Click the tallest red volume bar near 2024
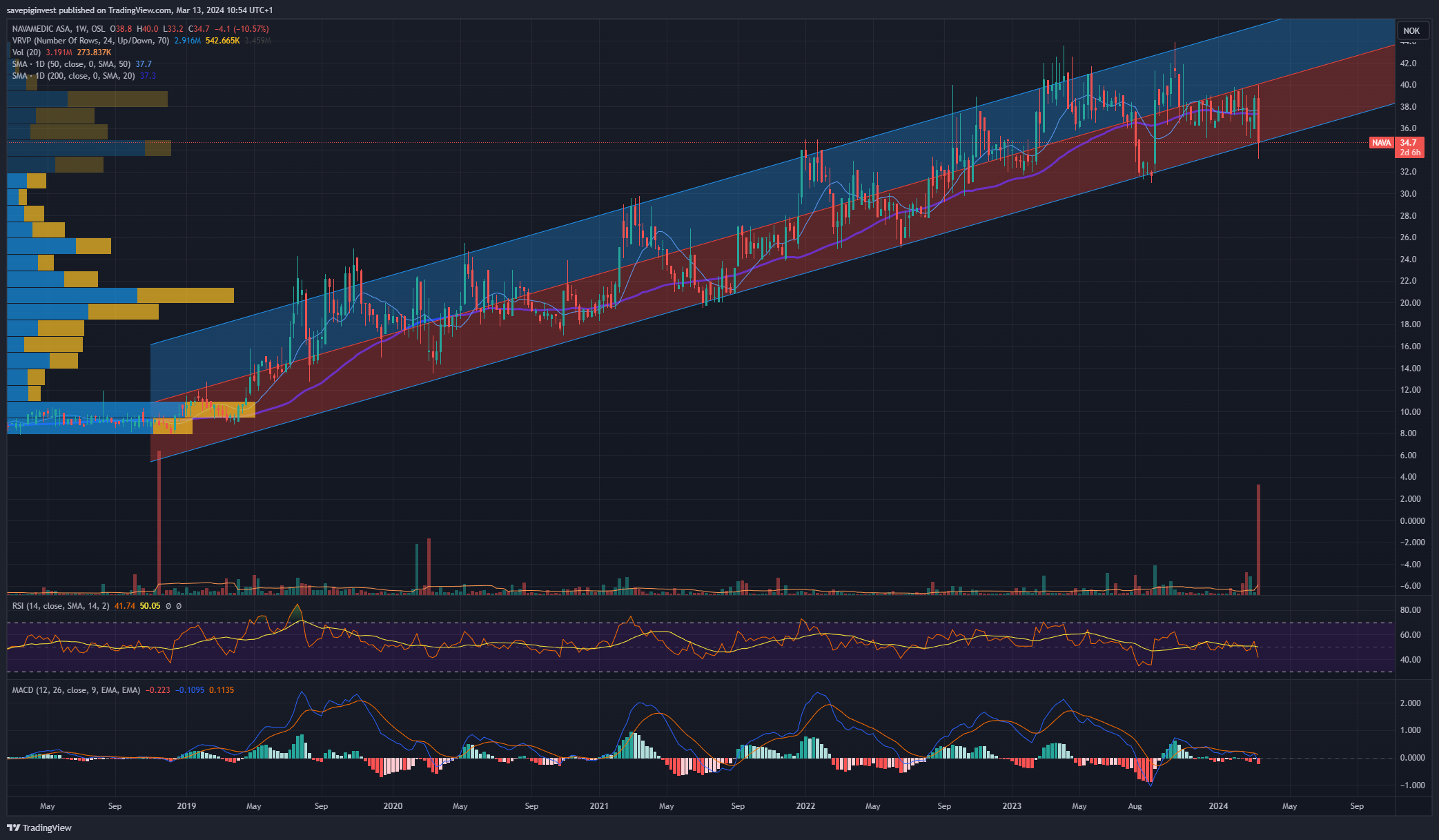 click(1258, 539)
